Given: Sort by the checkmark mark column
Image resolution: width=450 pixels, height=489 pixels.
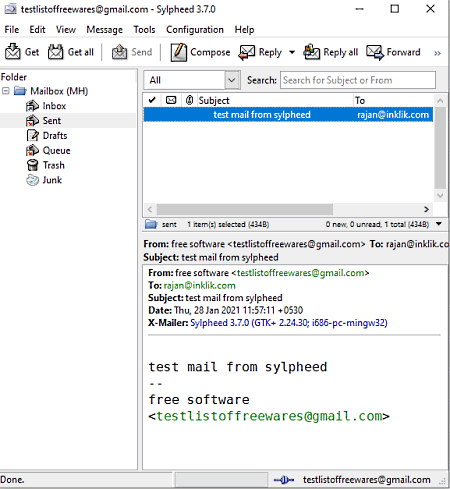Looking at the screenshot, I should tap(152, 100).
